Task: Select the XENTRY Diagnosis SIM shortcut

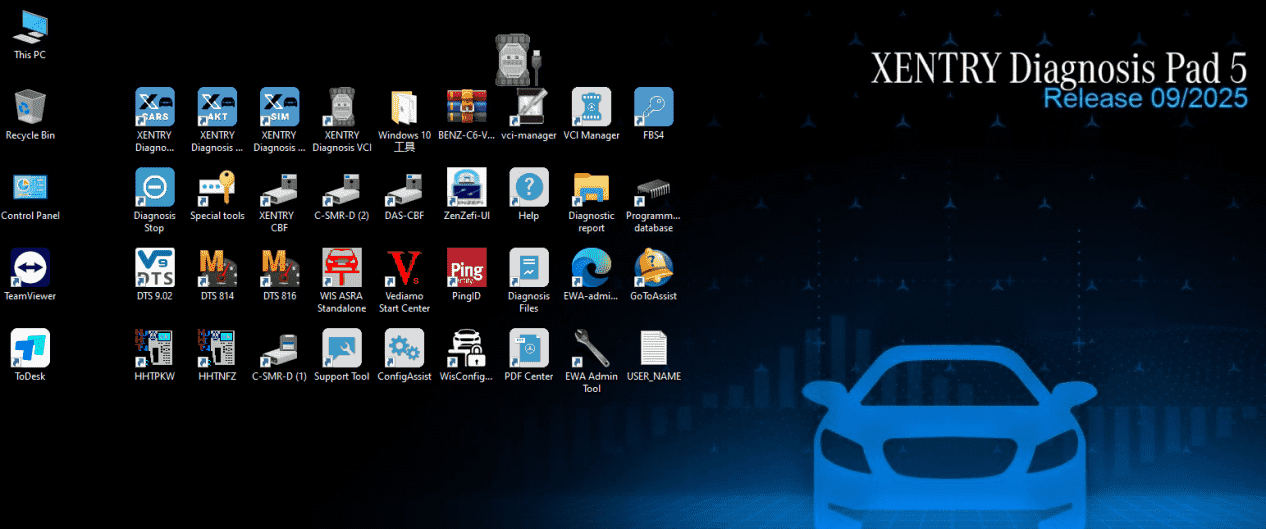Action: 279,108
